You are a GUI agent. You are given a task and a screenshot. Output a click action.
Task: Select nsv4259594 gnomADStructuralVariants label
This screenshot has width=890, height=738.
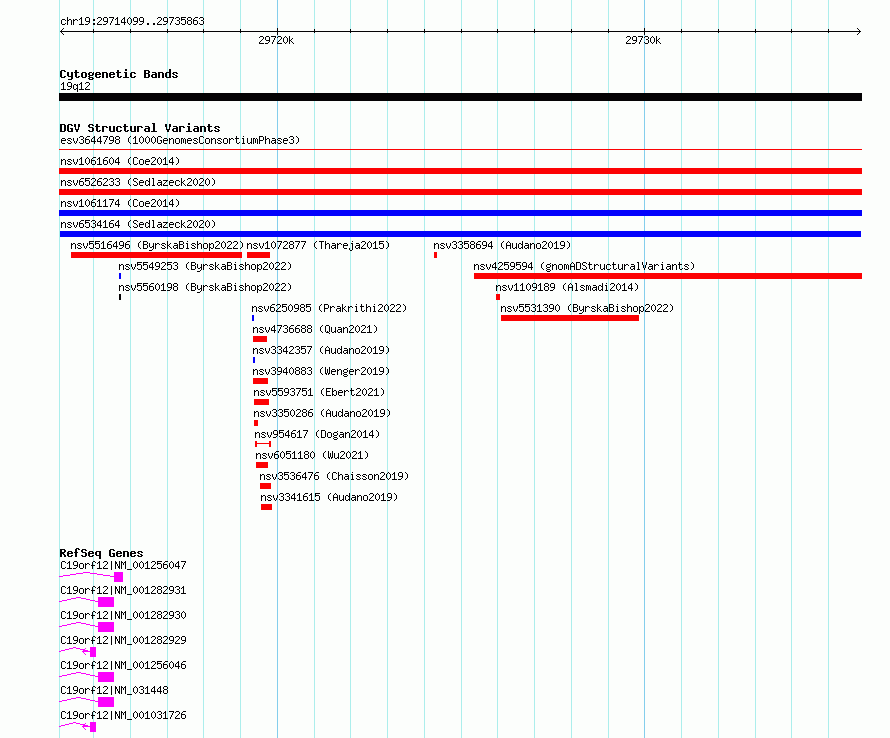pos(584,266)
